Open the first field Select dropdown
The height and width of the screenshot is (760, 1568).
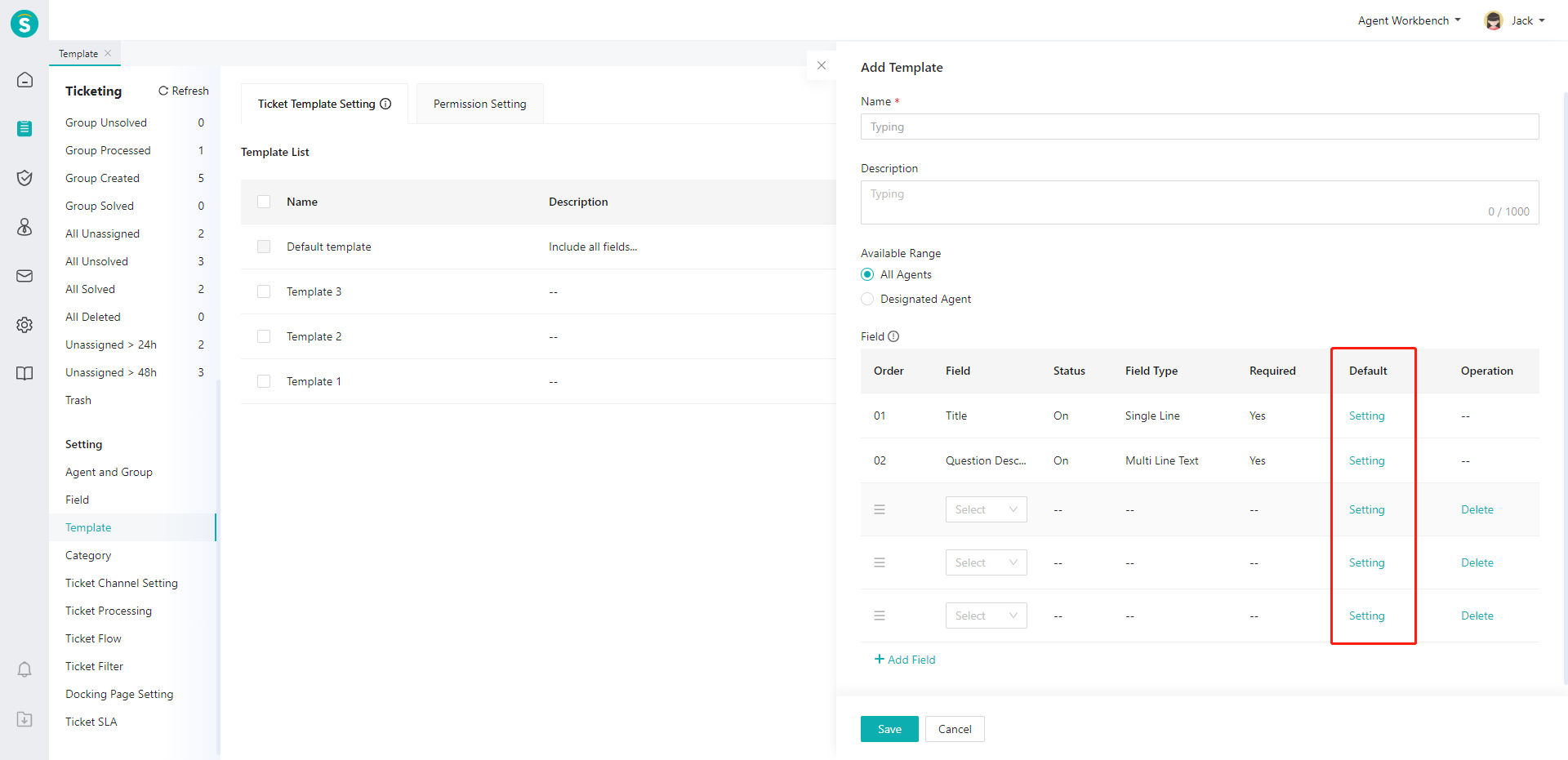tap(986, 509)
